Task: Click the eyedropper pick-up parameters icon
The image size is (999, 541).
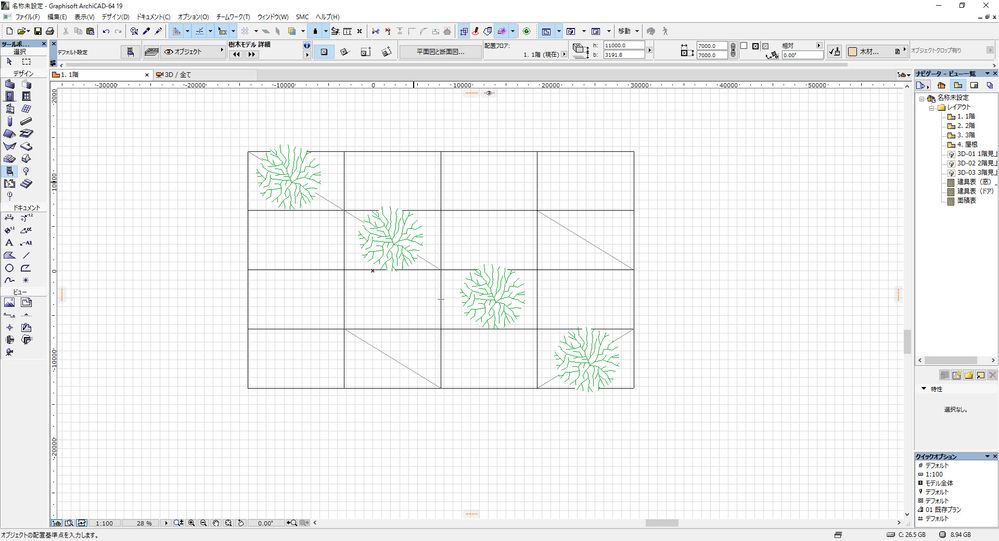Action: tap(147, 31)
